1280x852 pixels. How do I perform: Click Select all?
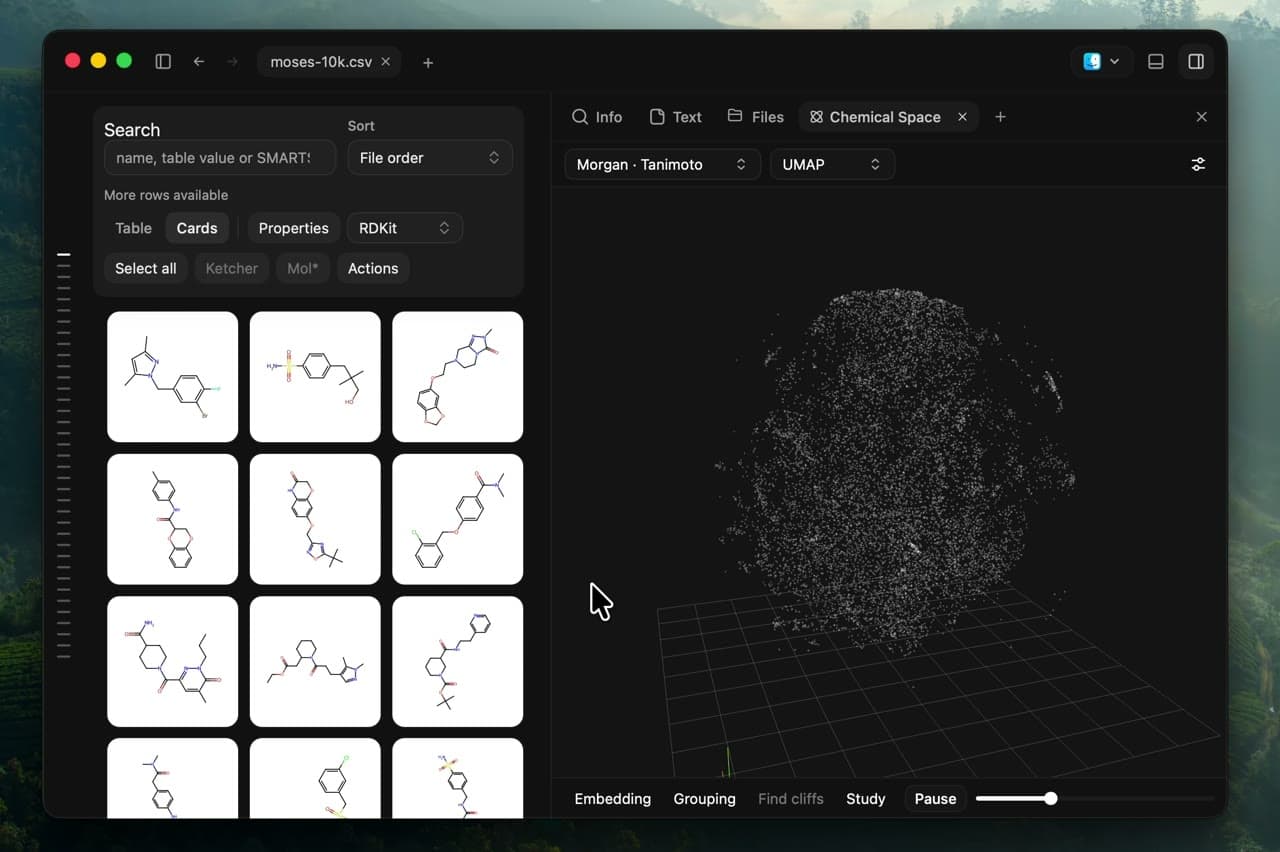pos(146,268)
